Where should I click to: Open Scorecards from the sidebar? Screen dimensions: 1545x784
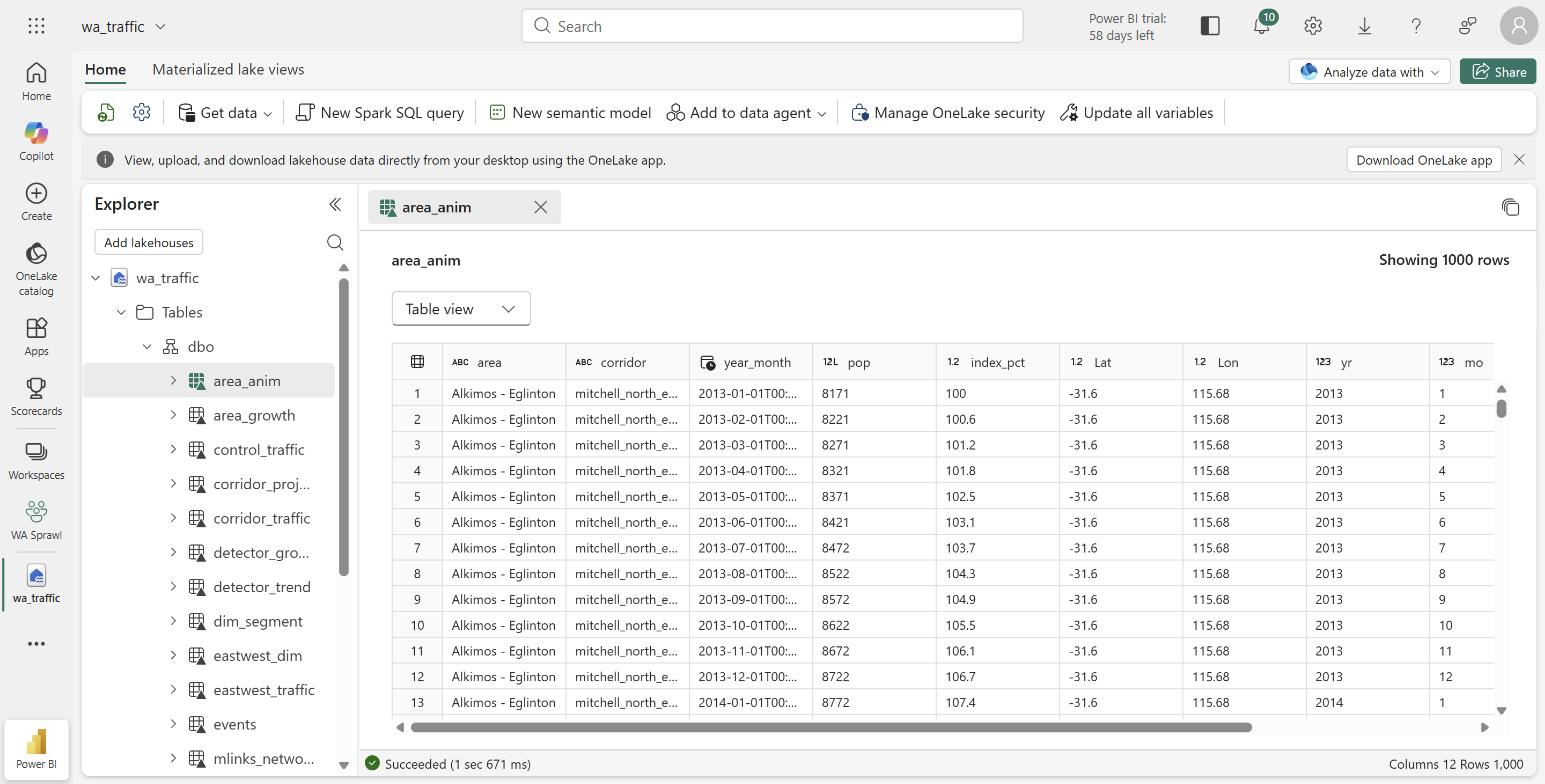coord(36,396)
